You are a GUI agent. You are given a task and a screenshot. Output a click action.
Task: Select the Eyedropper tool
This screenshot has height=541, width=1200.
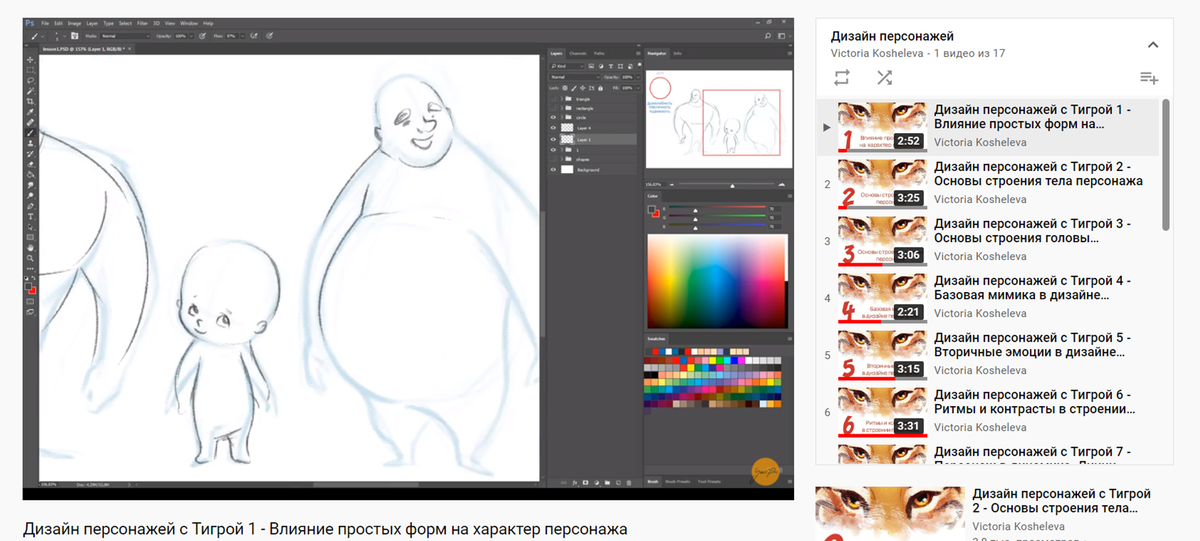tap(30, 112)
